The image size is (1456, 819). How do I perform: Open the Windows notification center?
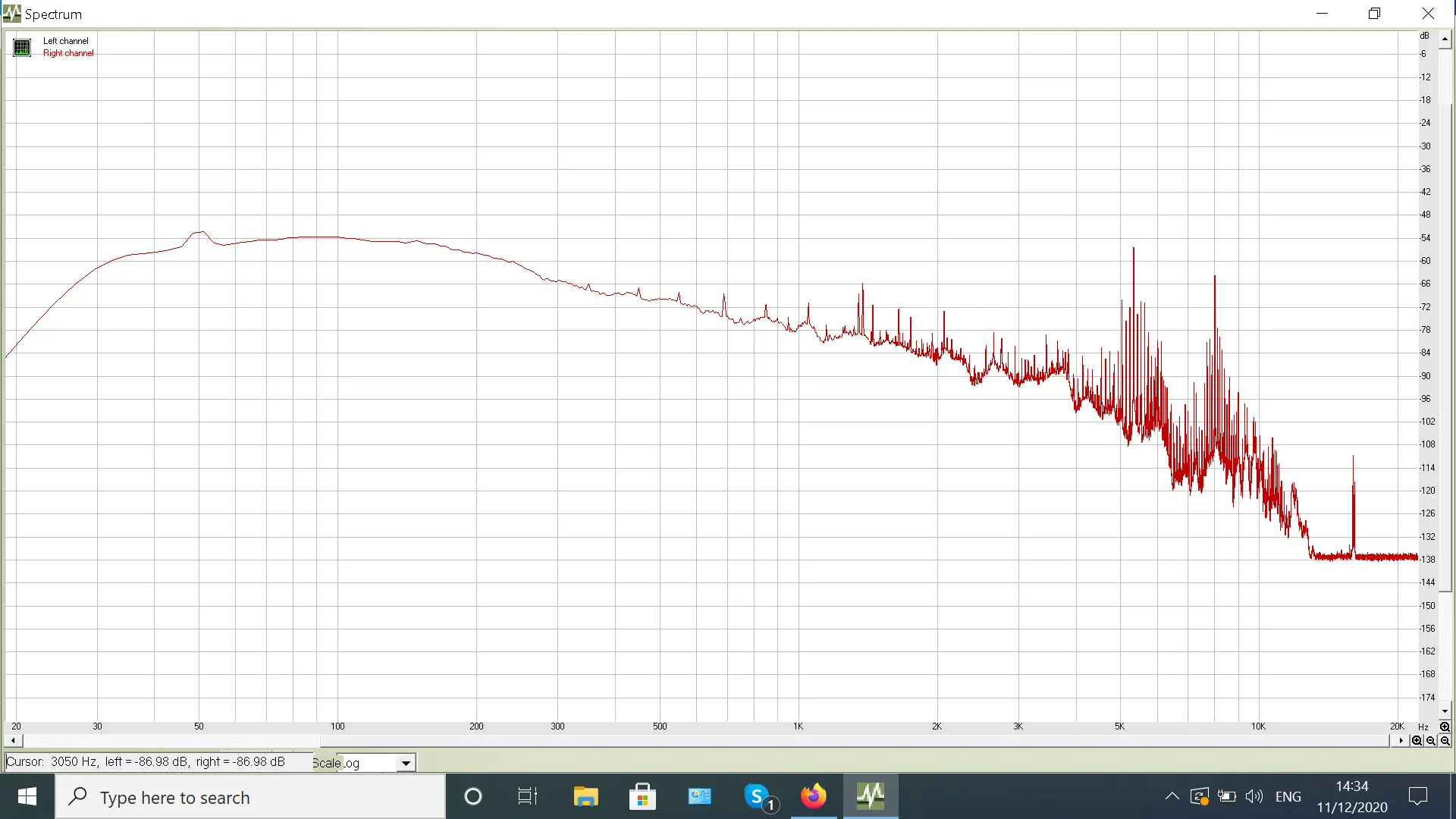click(1417, 796)
